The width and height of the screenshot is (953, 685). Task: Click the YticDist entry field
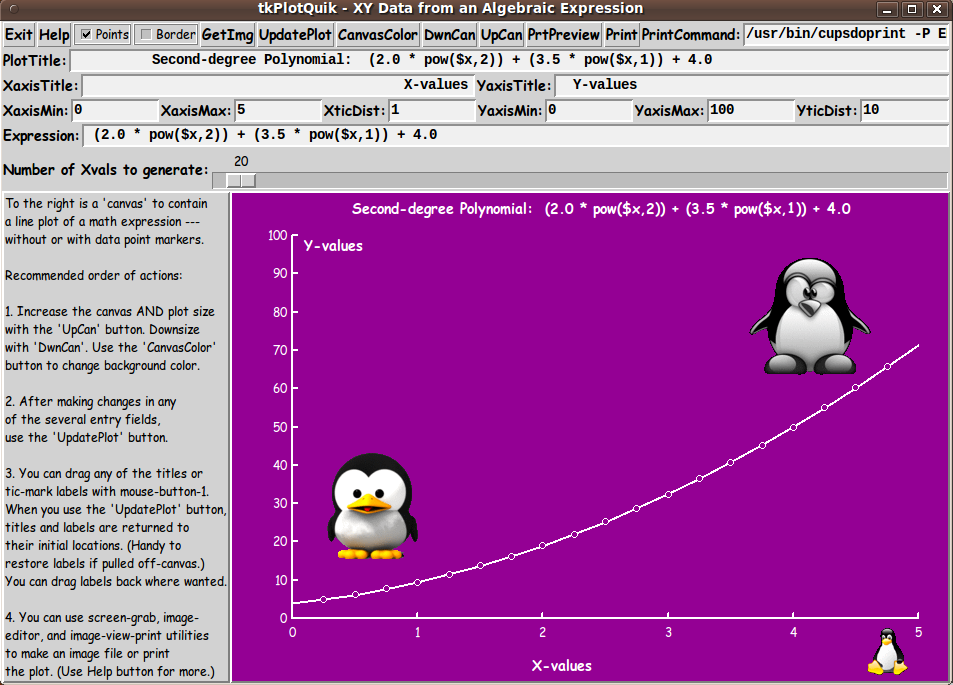pyautogui.click(x=904, y=110)
